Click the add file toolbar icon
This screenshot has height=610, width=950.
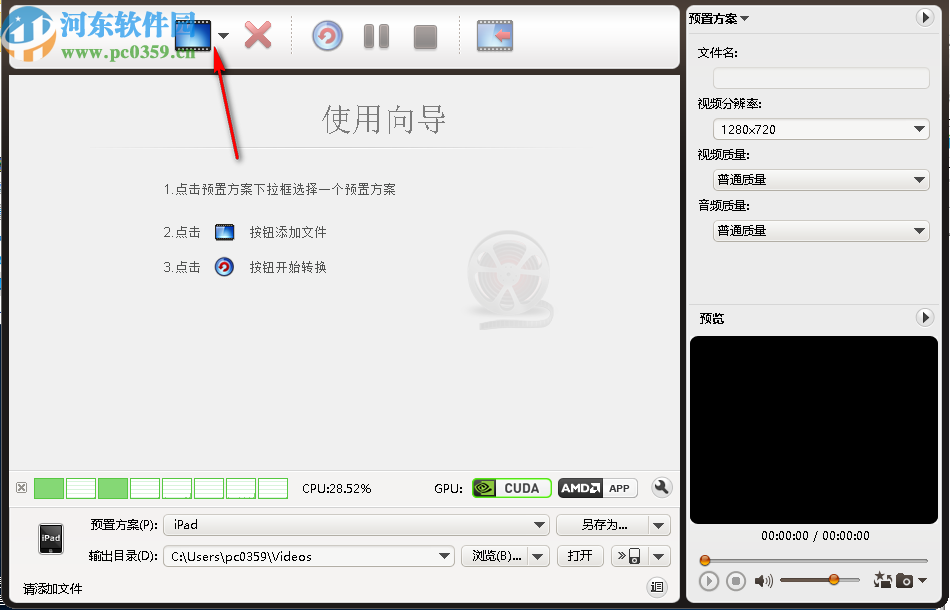point(193,35)
